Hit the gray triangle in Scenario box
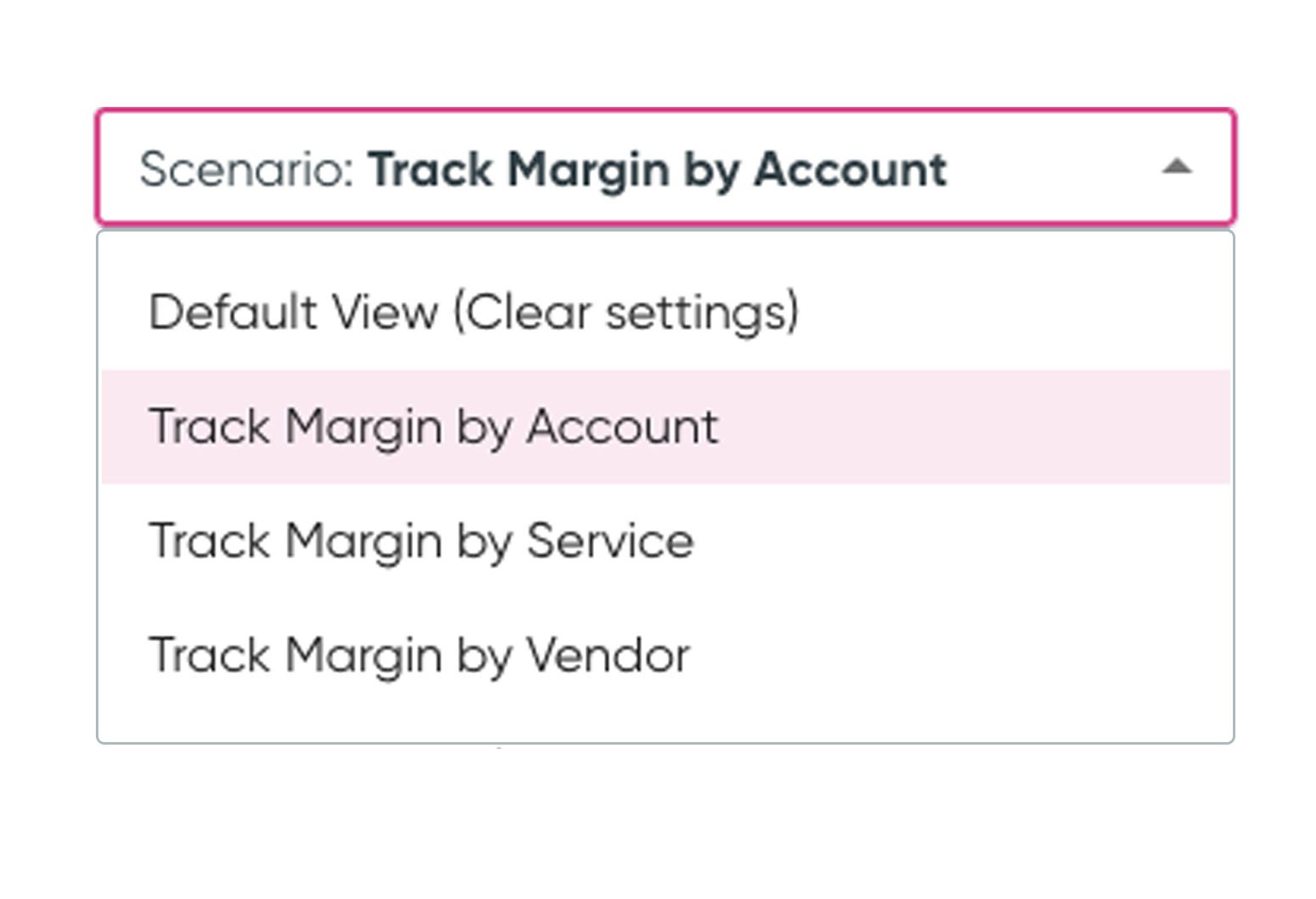The width and height of the screenshot is (1316, 899). [1176, 167]
